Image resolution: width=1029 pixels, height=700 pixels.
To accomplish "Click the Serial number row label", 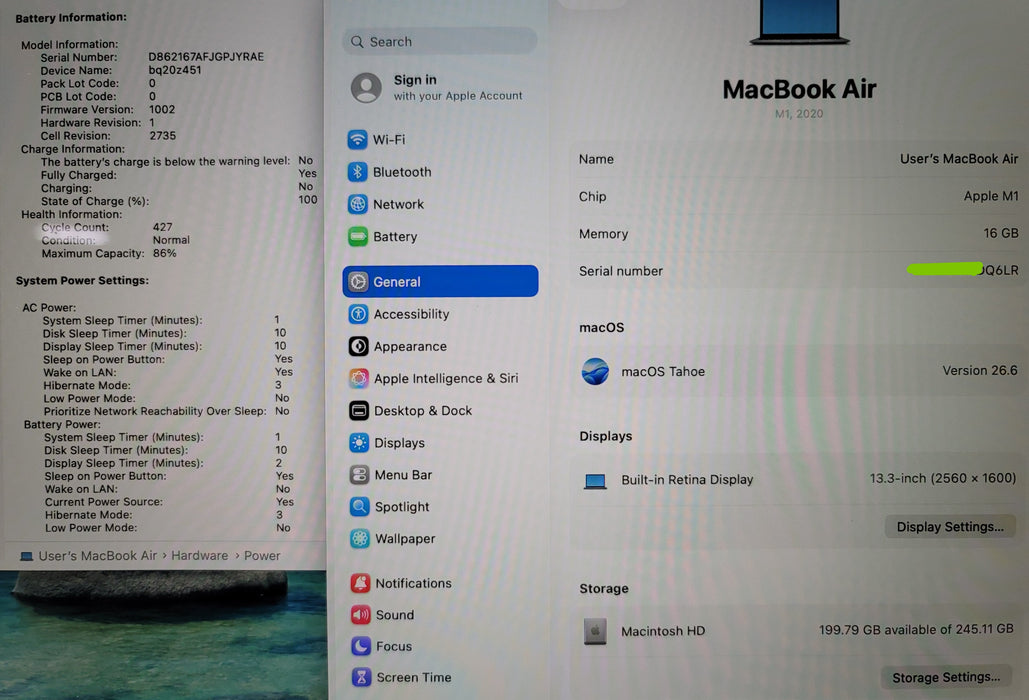I will point(620,271).
